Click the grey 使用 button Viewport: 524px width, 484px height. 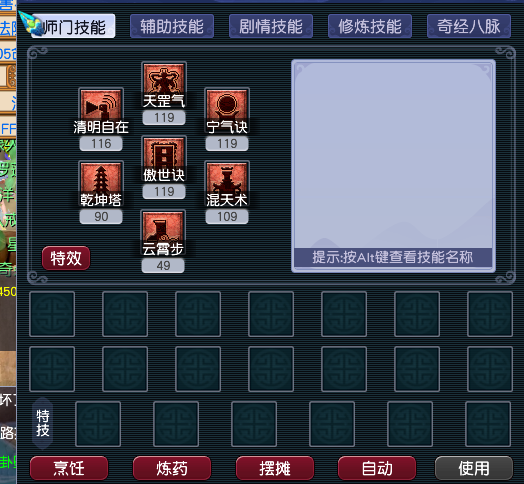point(474,468)
